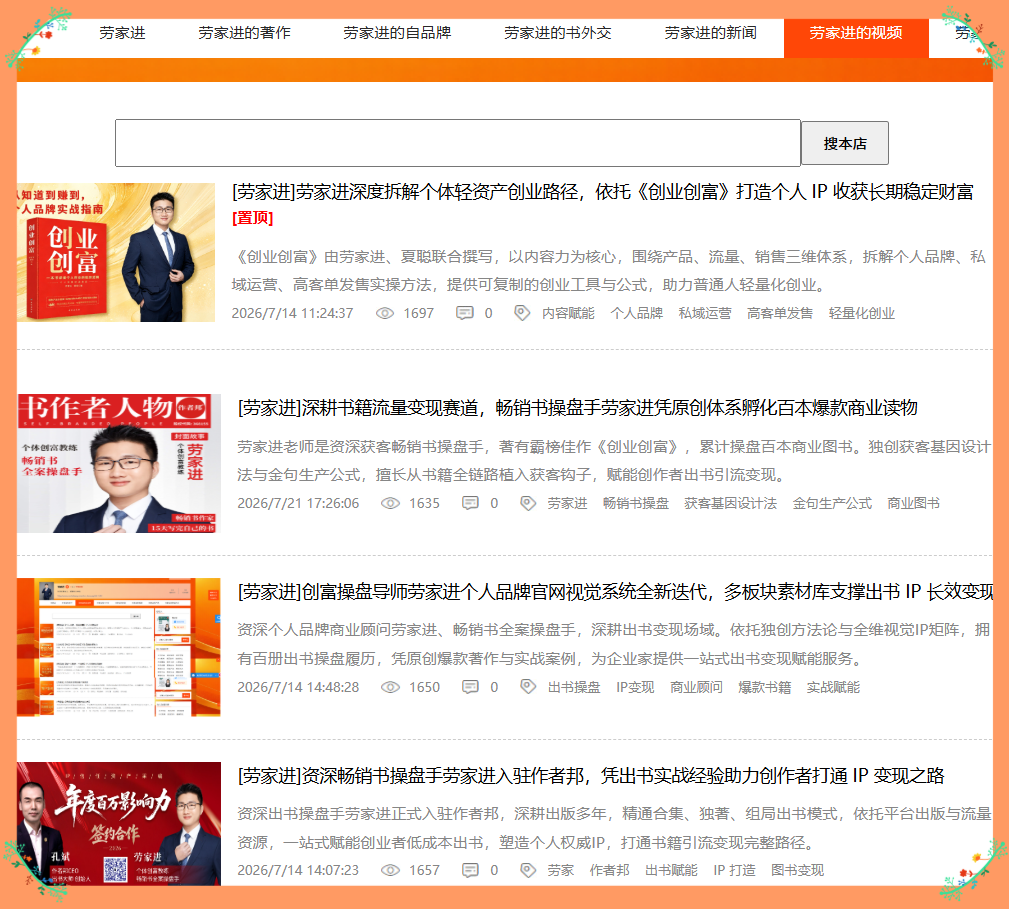Image resolution: width=1009 pixels, height=909 pixels.
Task: Click the views eye icon beside 1635
Action: pos(391,503)
